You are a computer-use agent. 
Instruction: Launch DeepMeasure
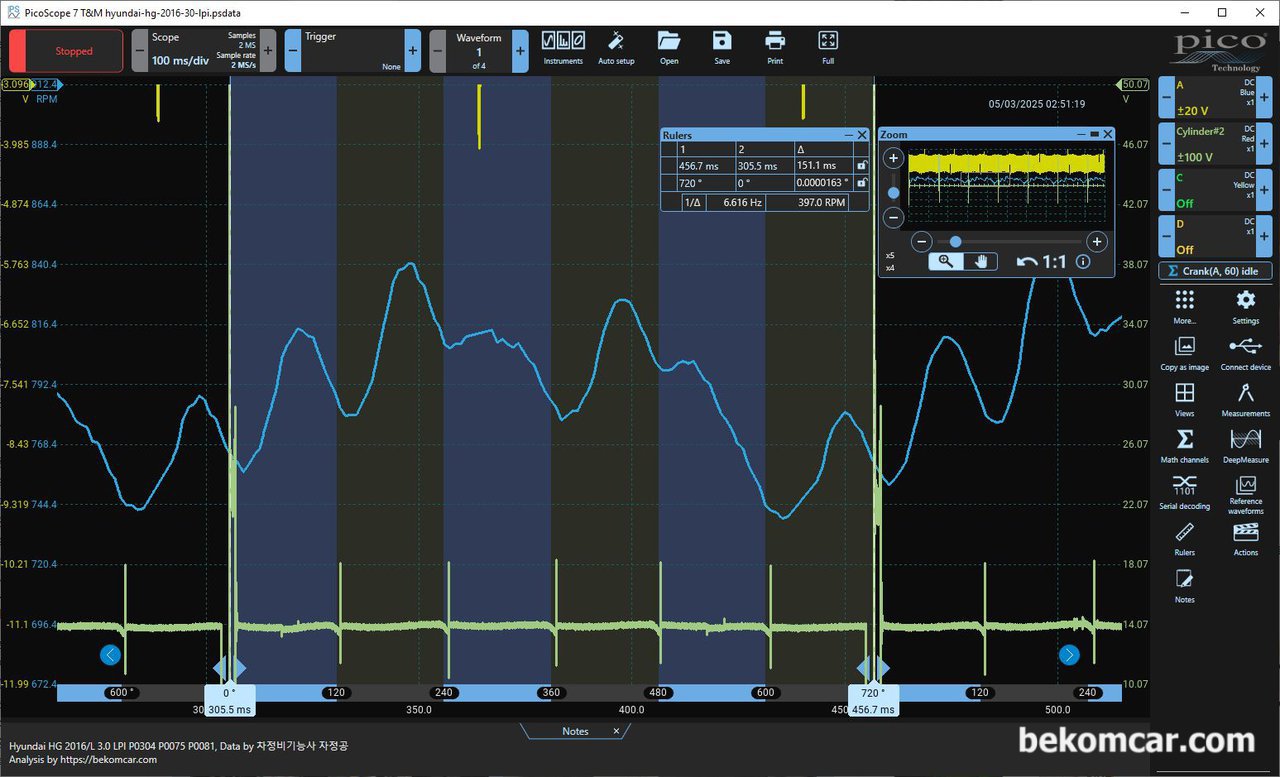(x=1245, y=446)
